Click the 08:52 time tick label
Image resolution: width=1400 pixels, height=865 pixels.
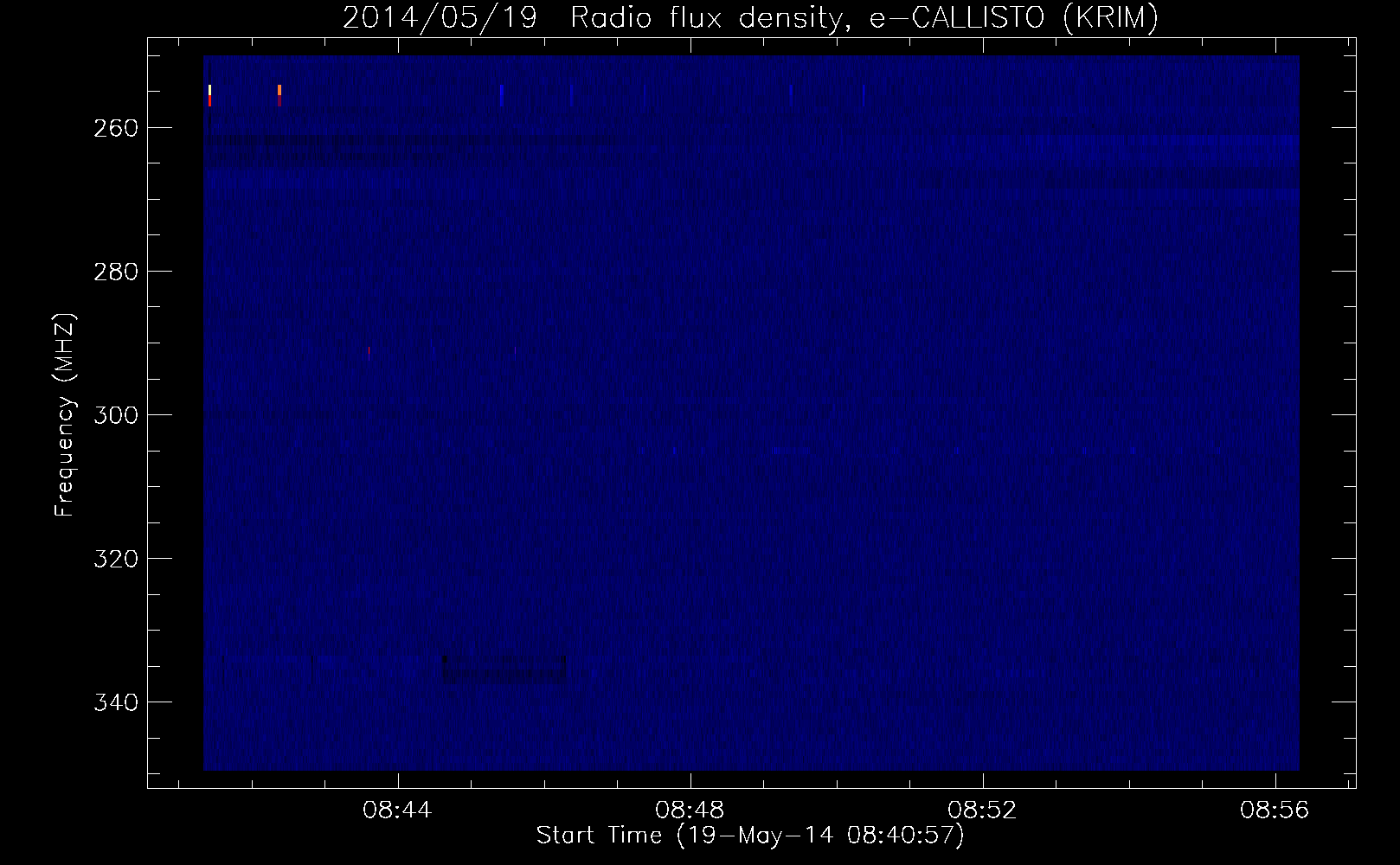[x=982, y=811]
